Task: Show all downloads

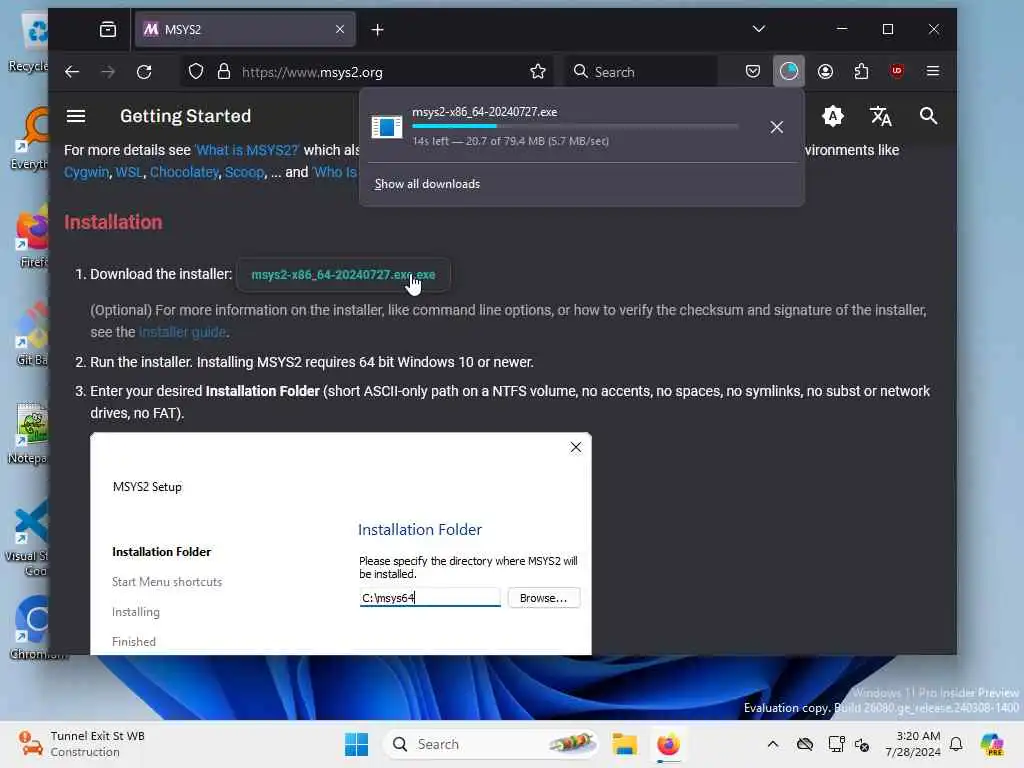Action: pos(427,184)
